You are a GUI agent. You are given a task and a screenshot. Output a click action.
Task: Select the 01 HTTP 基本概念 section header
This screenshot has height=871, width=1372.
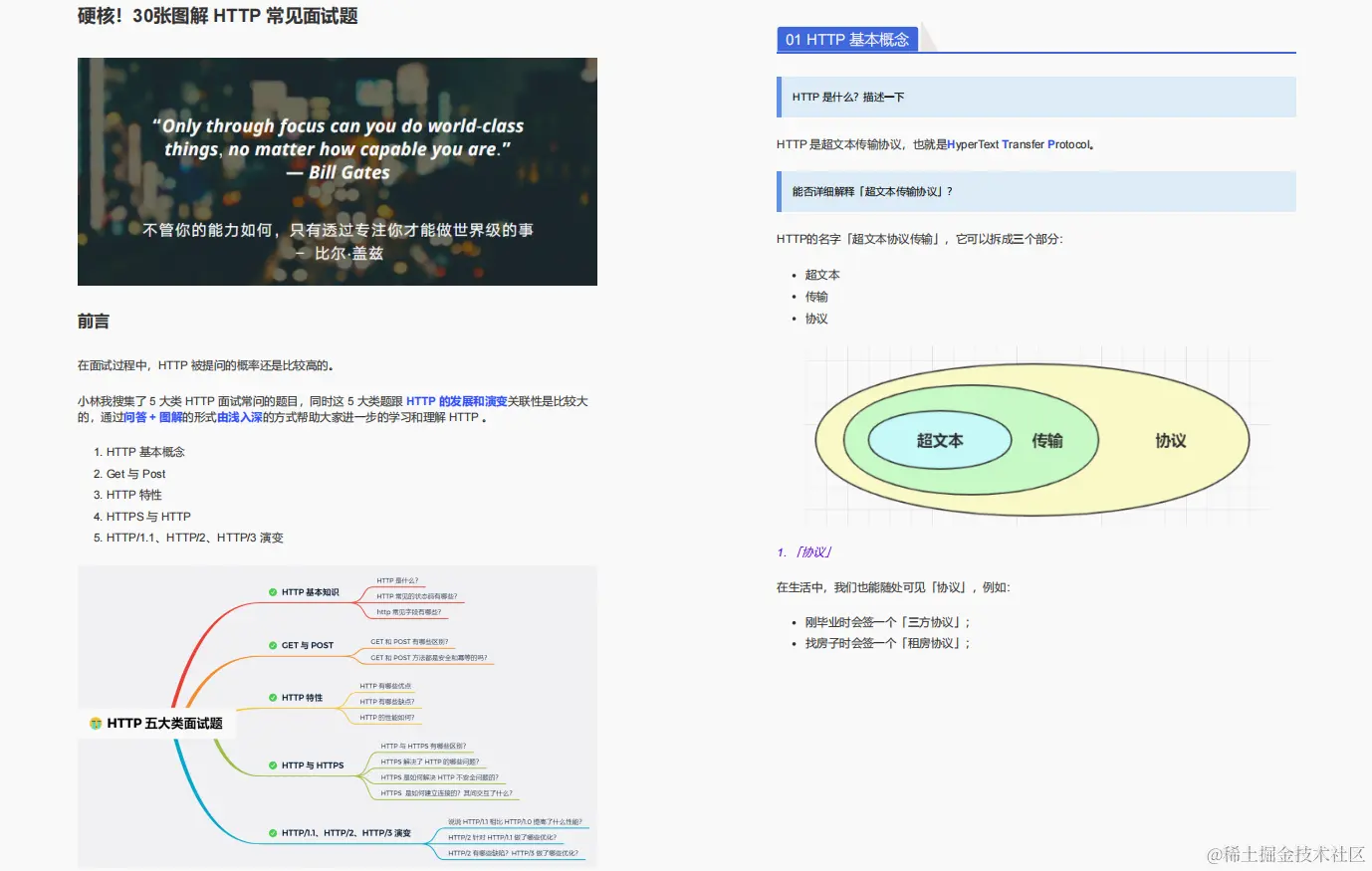pos(847,39)
